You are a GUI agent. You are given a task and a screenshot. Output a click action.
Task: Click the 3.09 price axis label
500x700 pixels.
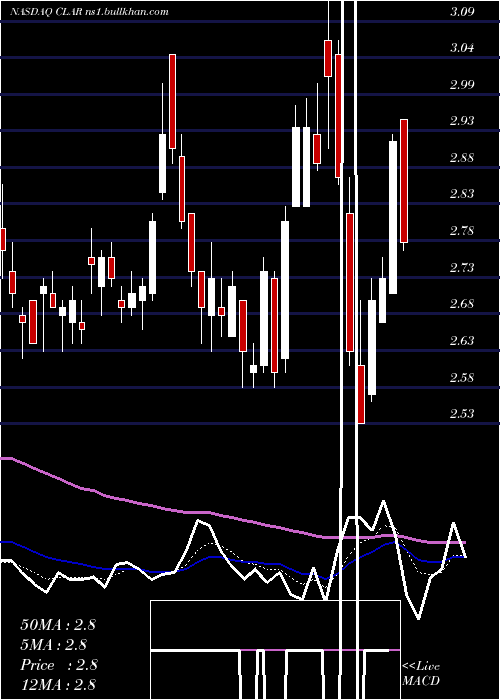(462, 12)
